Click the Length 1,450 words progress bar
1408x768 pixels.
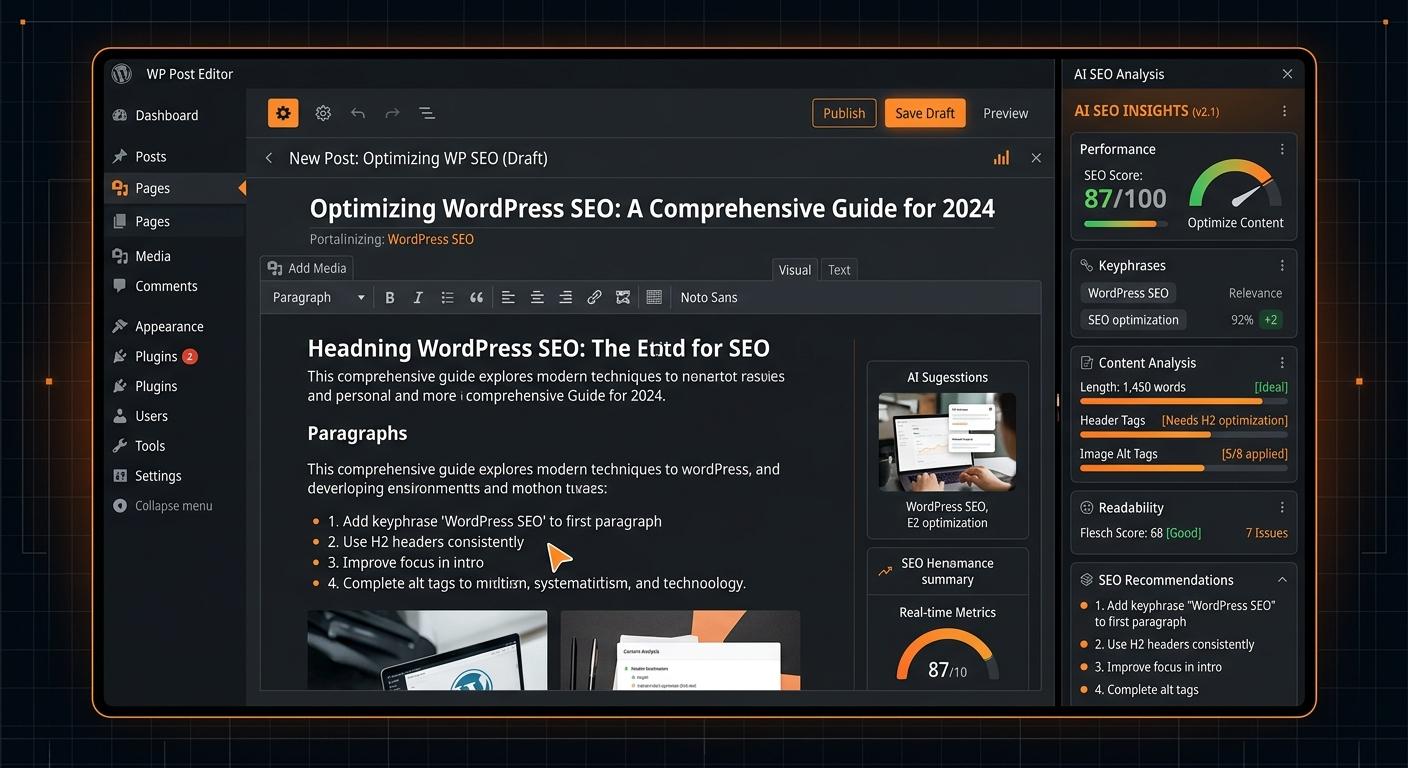tap(1184, 401)
